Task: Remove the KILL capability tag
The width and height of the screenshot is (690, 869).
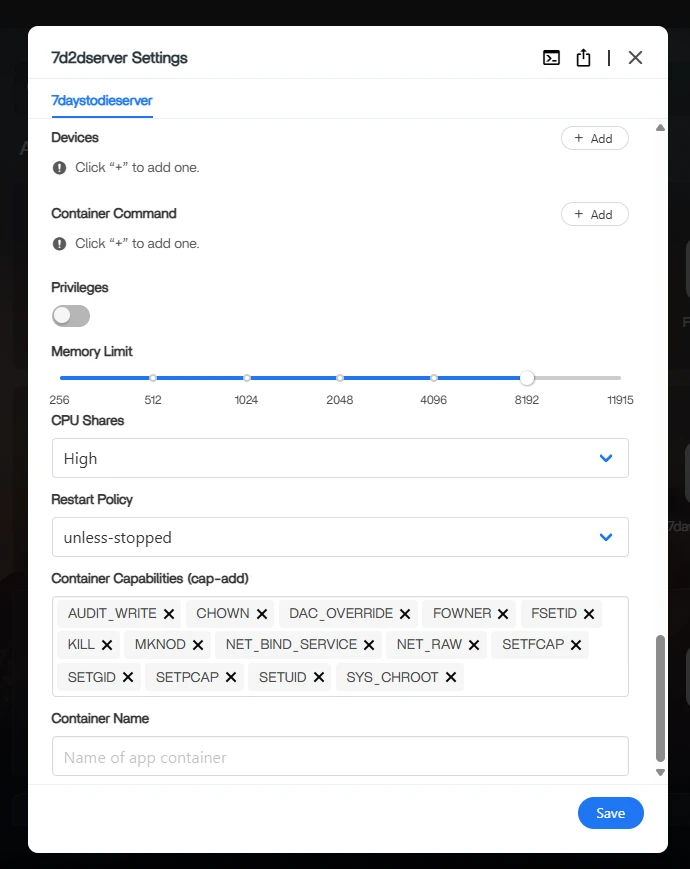Action: (x=107, y=645)
